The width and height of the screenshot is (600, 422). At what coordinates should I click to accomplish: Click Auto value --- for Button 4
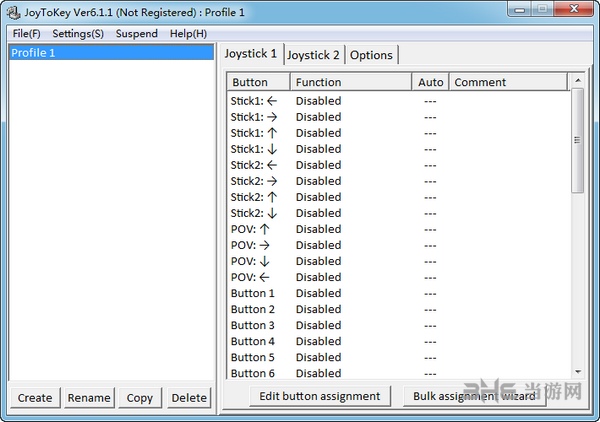pyautogui.click(x=430, y=342)
